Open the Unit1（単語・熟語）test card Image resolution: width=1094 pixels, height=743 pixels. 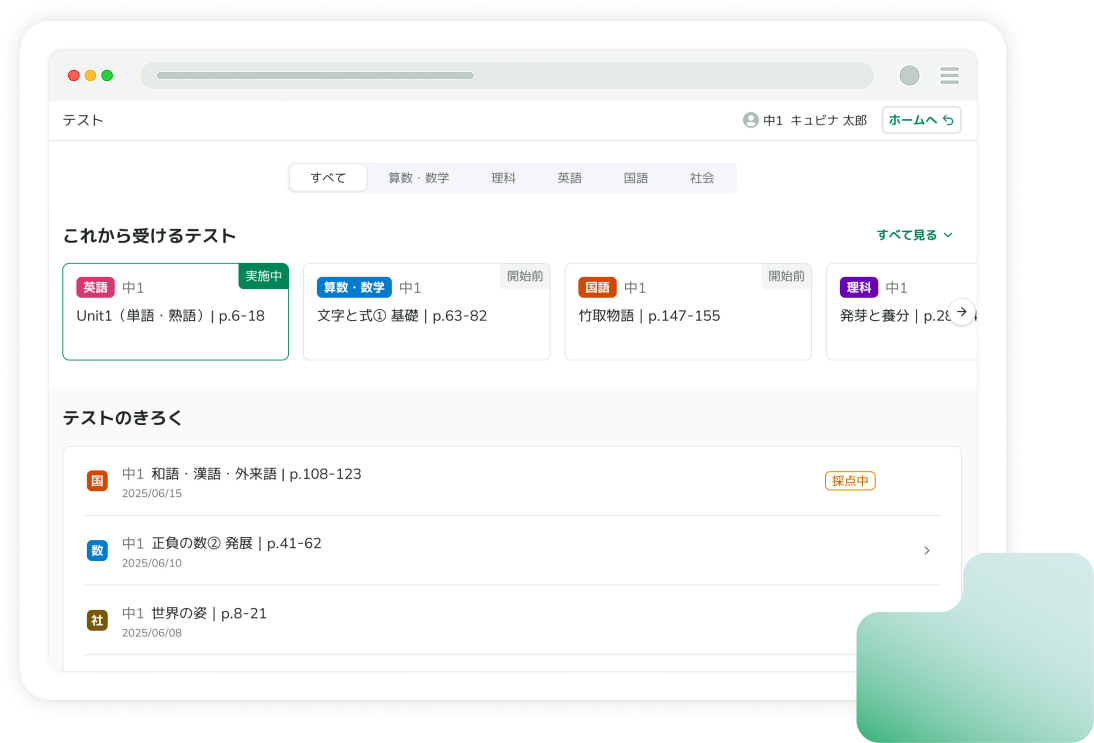tap(175, 312)
